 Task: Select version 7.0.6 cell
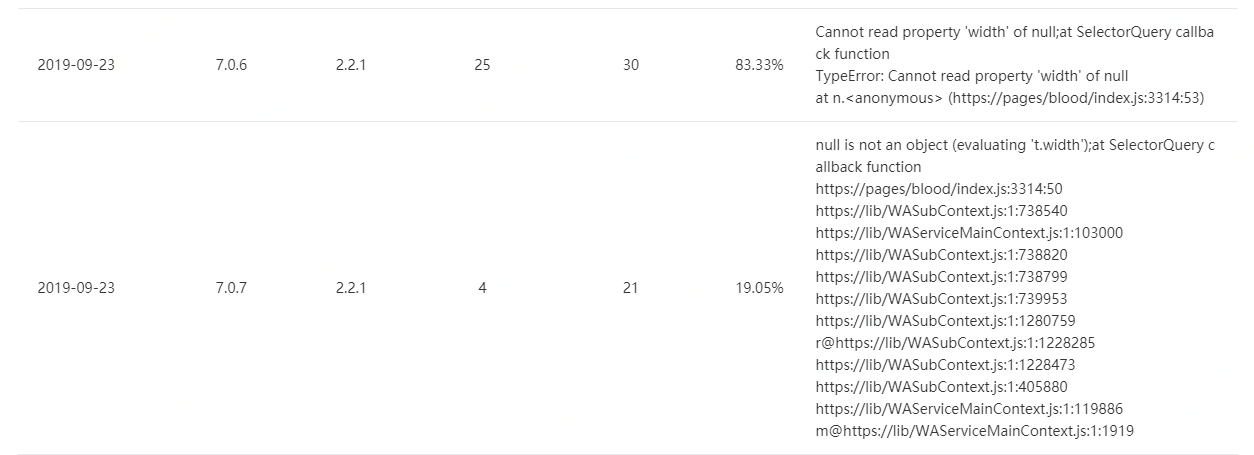point(231,65)
